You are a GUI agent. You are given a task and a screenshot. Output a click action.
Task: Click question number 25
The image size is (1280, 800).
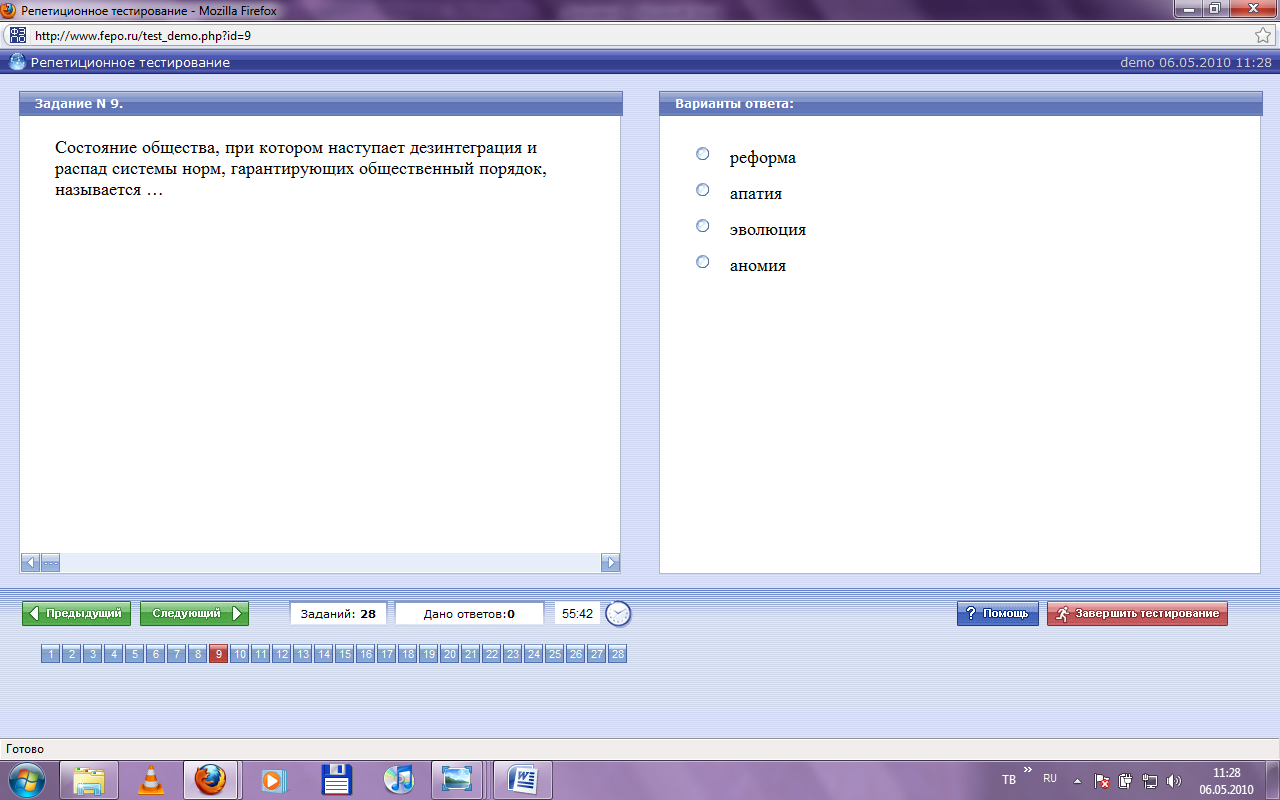pyautogui.click(x=554, y=654)
